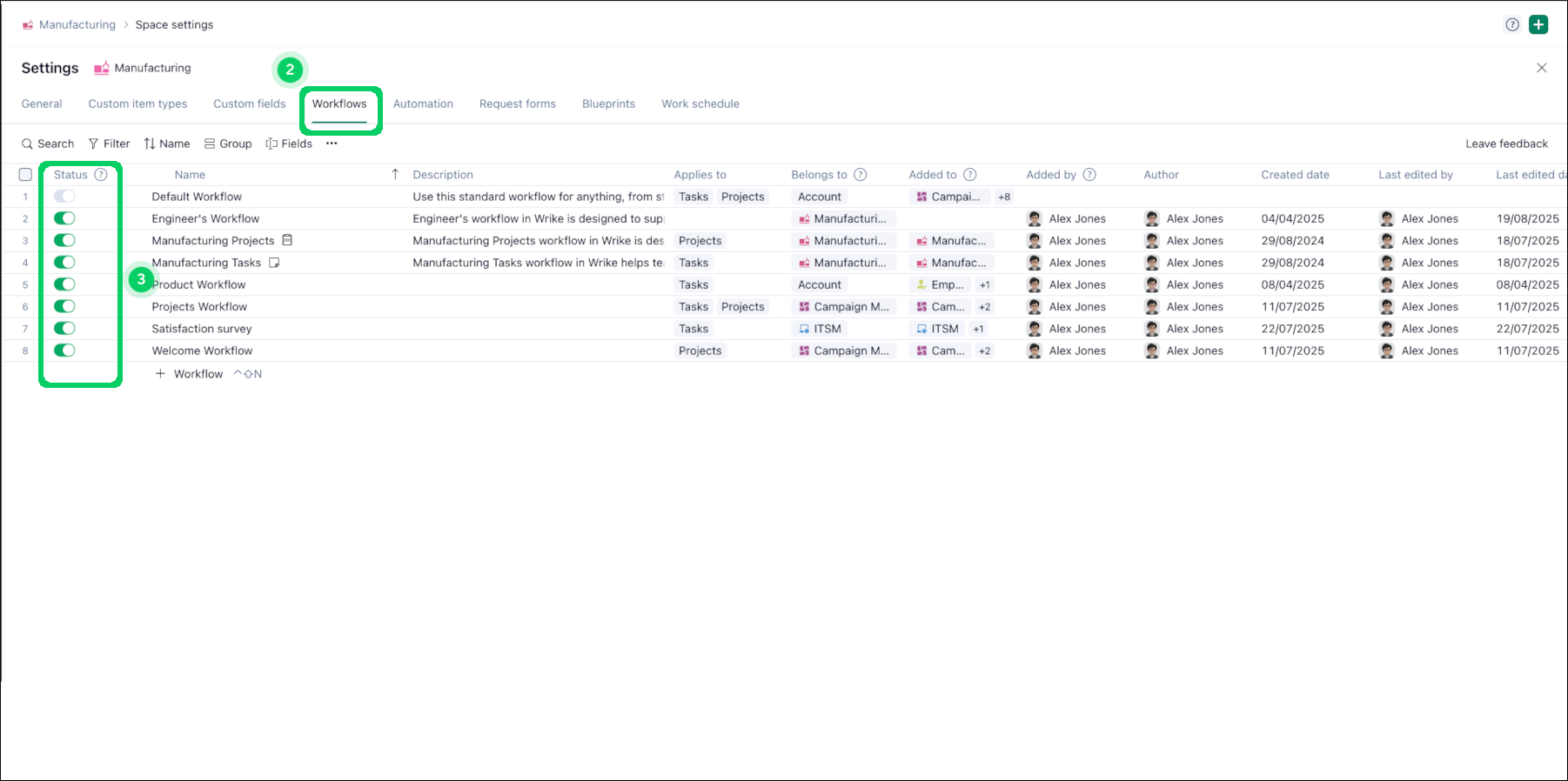Click Projects tag in Welcome Workflow row
Screen dimensions: 1568x781
pos(700,350)
